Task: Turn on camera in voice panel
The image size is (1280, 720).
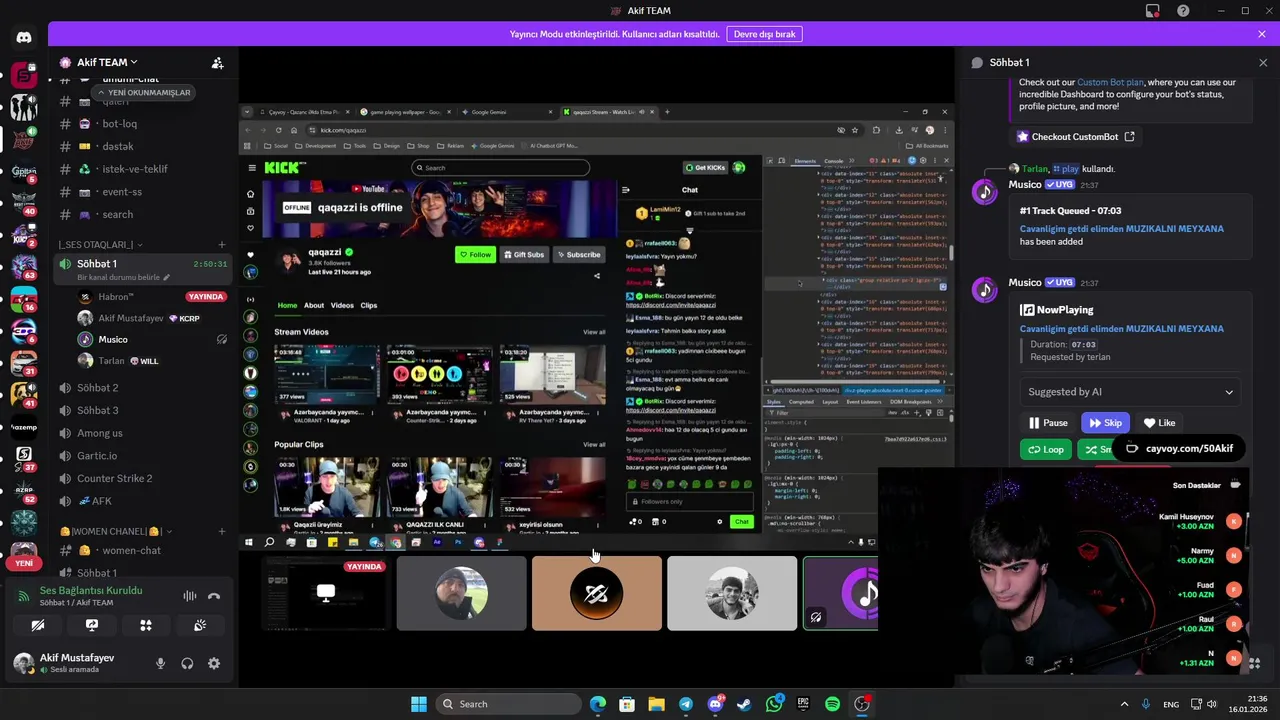Action: pyautogui.click(x=38, y=625)
